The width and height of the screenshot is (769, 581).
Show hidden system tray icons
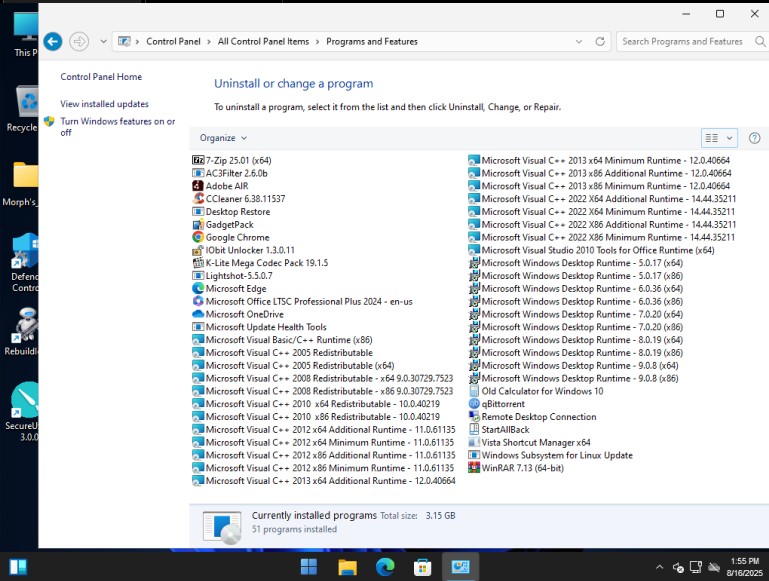pyautogui.click(x=660, y=567)
